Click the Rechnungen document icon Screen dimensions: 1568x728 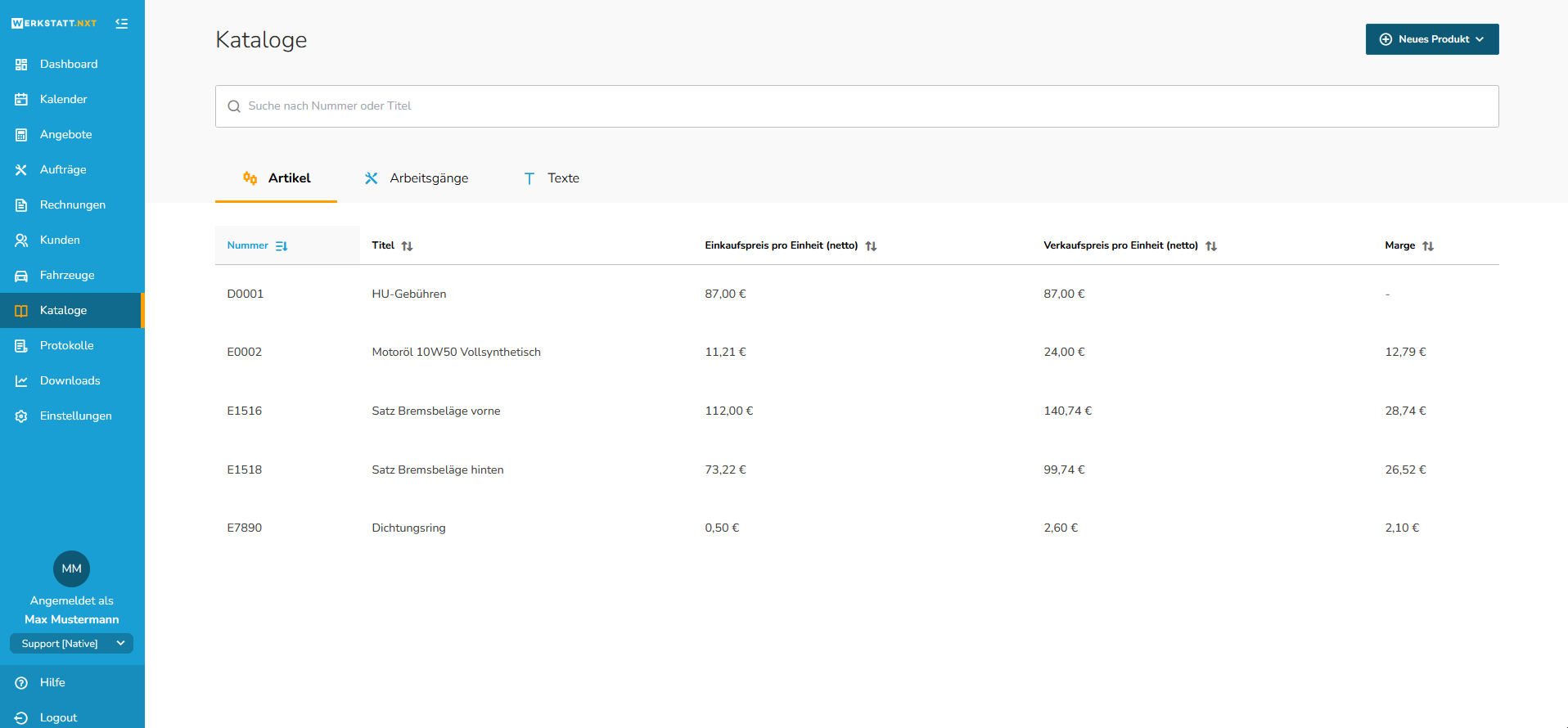point(21,205)
